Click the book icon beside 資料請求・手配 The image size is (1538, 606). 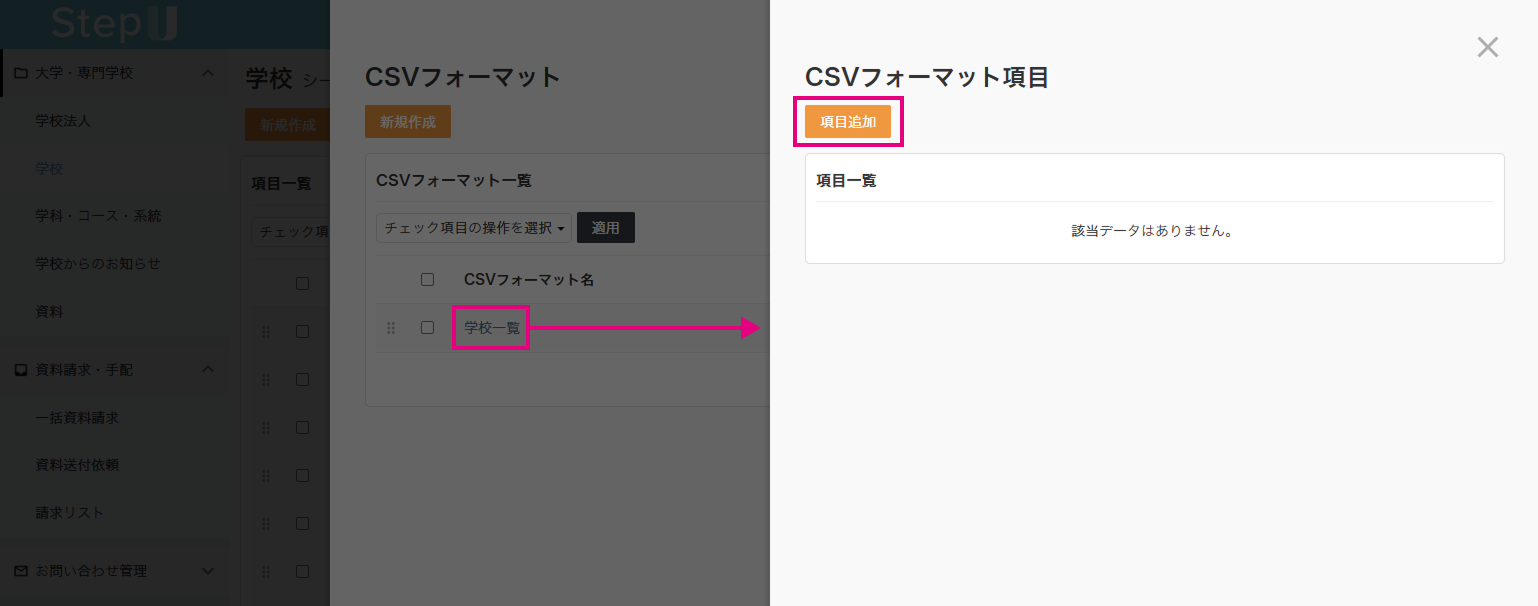[x=21, y=369]
